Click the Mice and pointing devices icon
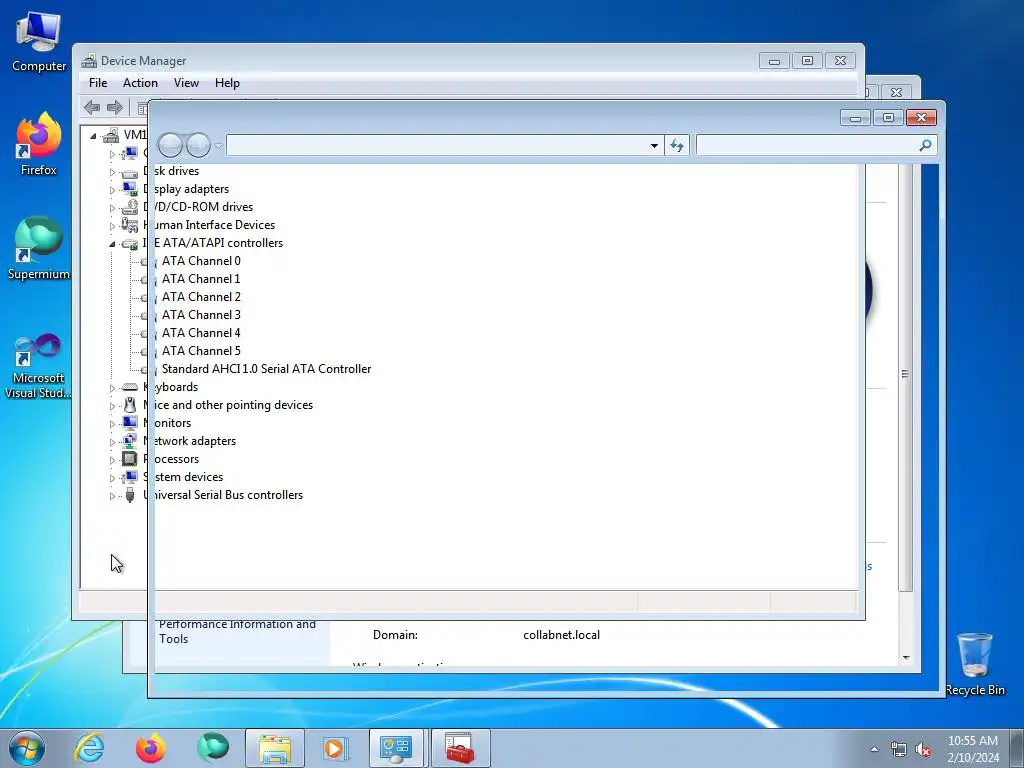The width and height of the screenshot is (1024, 768). pos(130,405)
